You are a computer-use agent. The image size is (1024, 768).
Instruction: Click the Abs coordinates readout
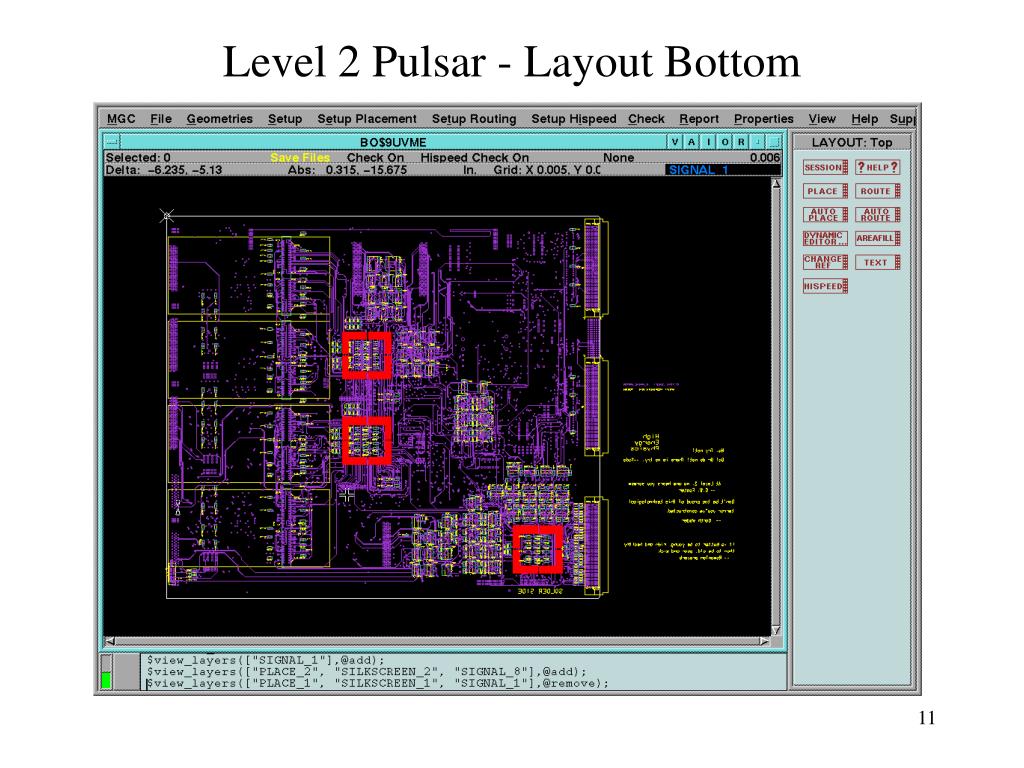[347, 170]
